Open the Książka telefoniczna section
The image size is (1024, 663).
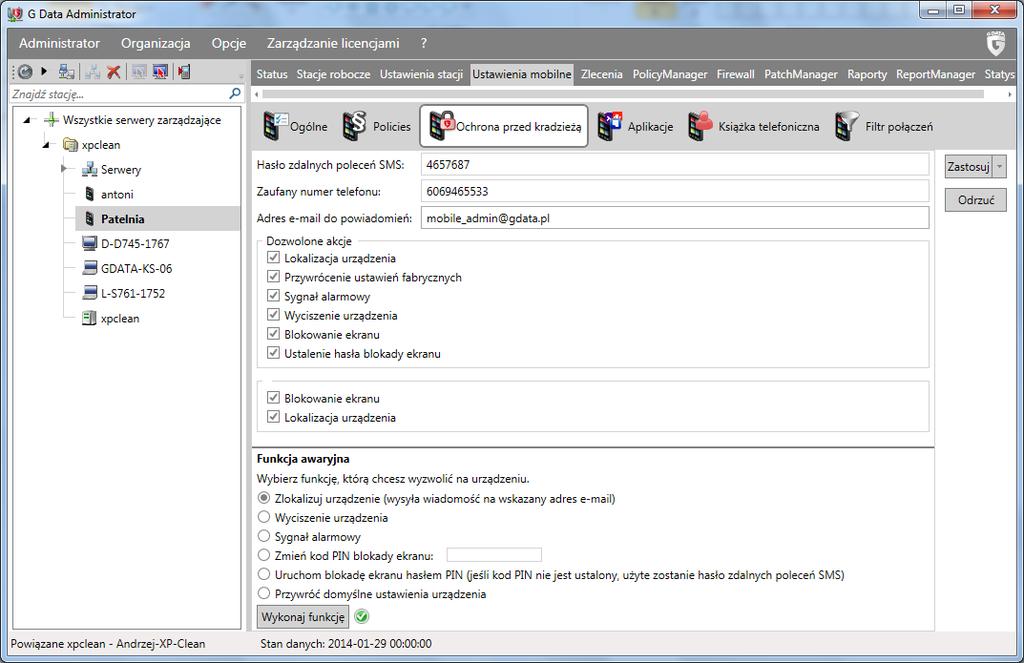[x=753, y=126]
